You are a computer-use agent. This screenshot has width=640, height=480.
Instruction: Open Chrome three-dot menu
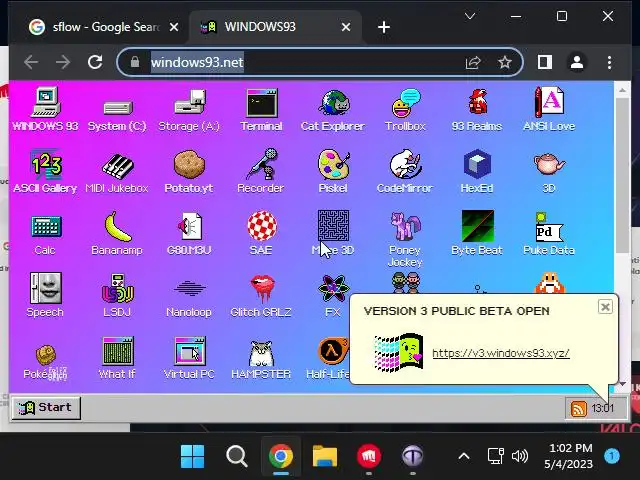pos(609,62)
